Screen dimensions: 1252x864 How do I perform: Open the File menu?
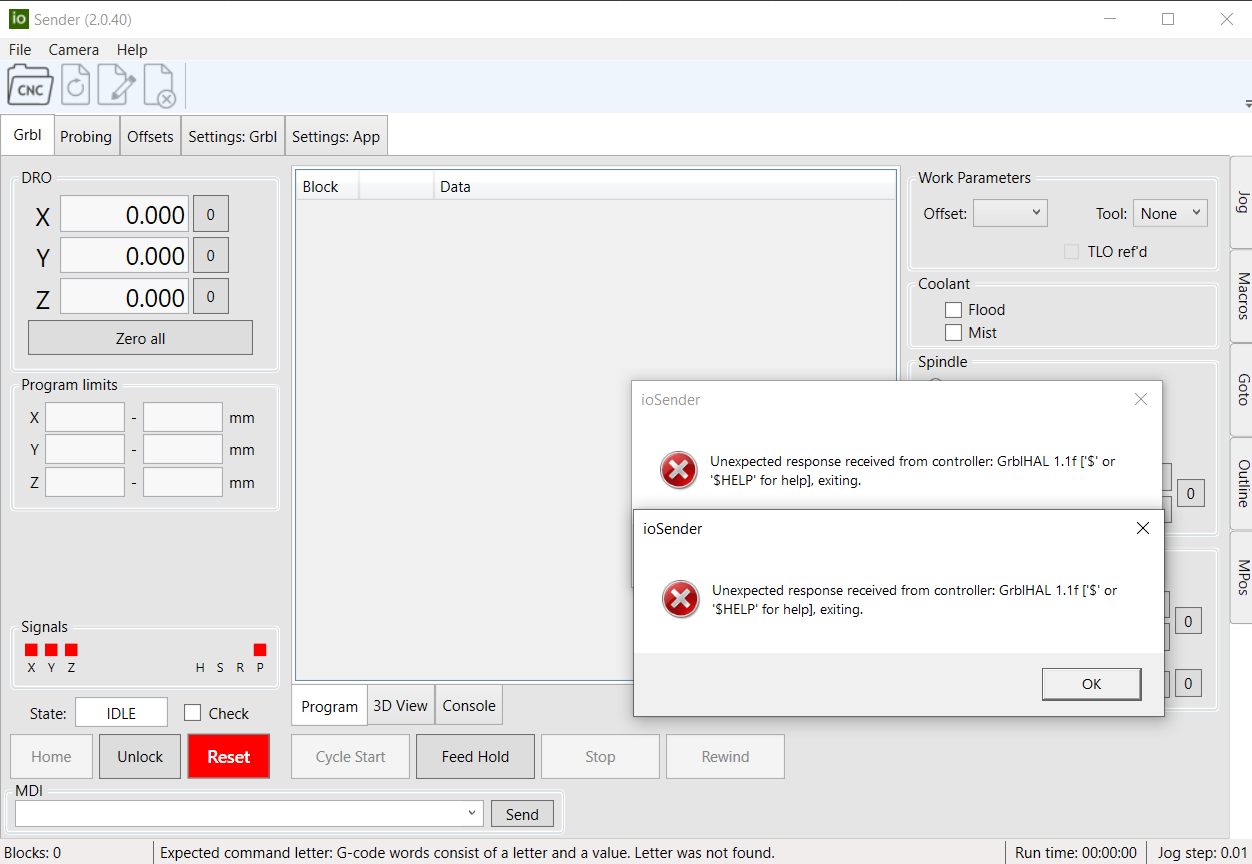[x=20, y=49]
